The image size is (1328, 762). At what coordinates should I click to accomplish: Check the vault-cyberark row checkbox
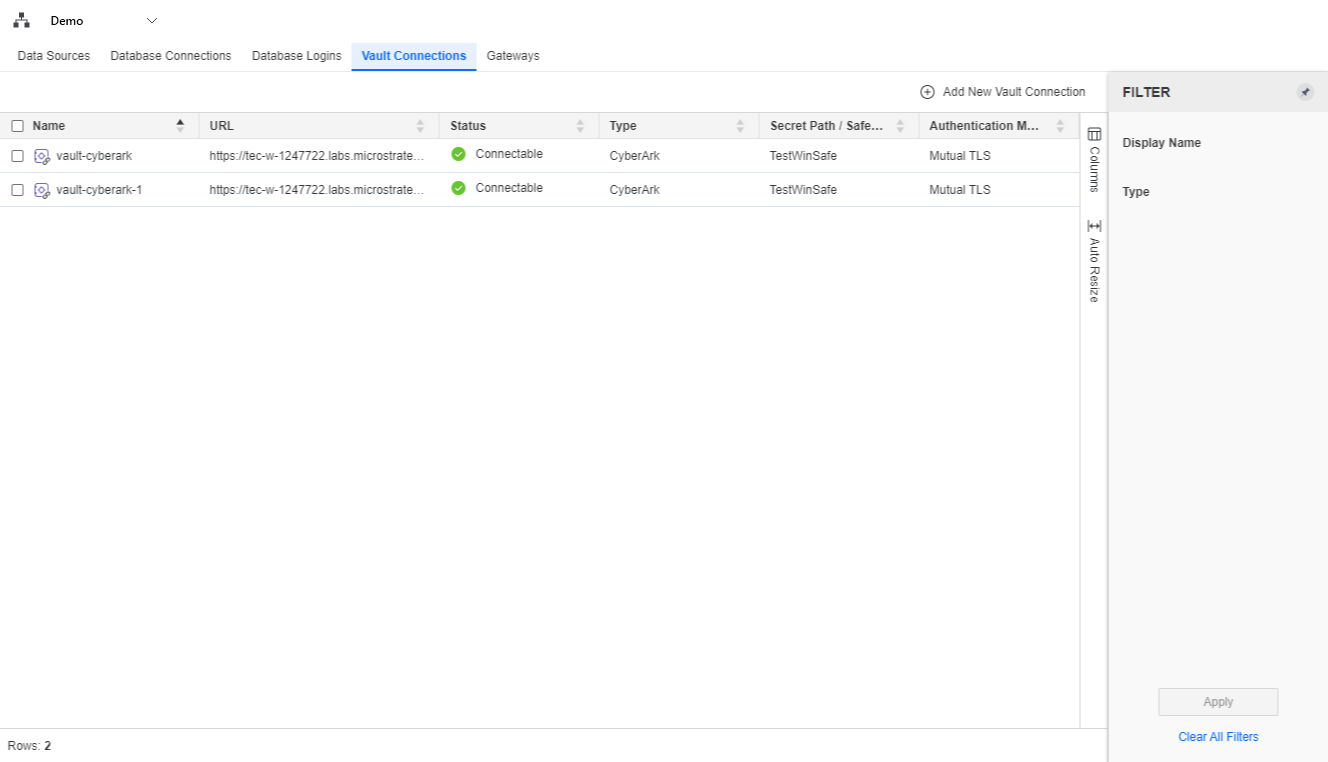[x=17, y=156]
